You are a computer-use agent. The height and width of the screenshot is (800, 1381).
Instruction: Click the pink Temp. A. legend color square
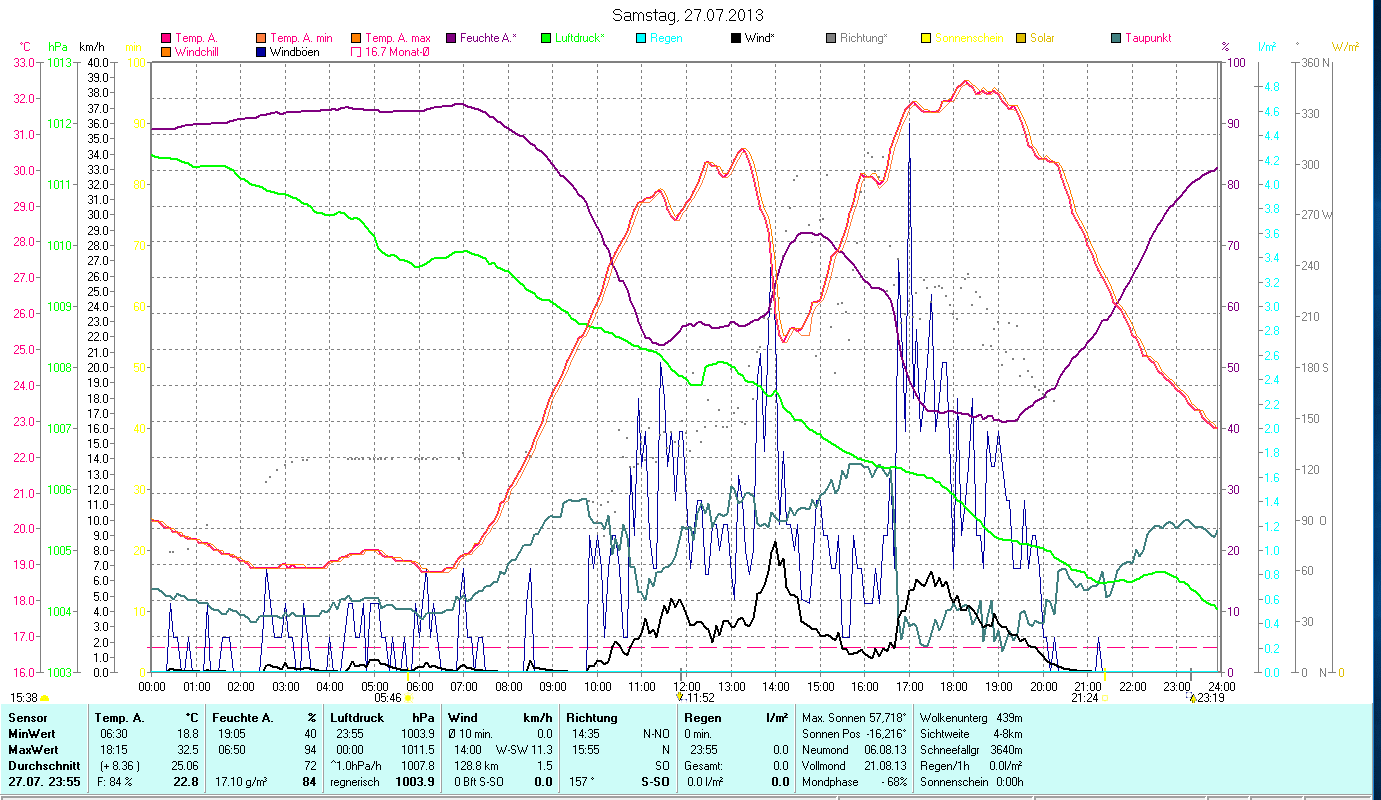[x=166, y=38]
